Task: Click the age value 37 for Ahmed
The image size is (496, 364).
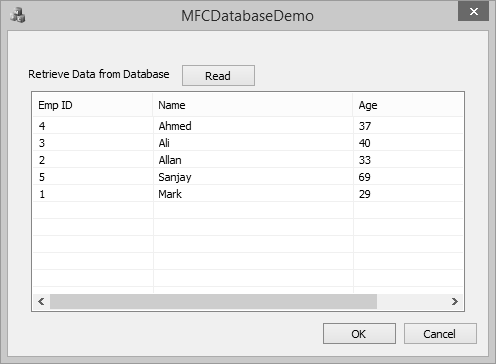Action: click(365, 126)
